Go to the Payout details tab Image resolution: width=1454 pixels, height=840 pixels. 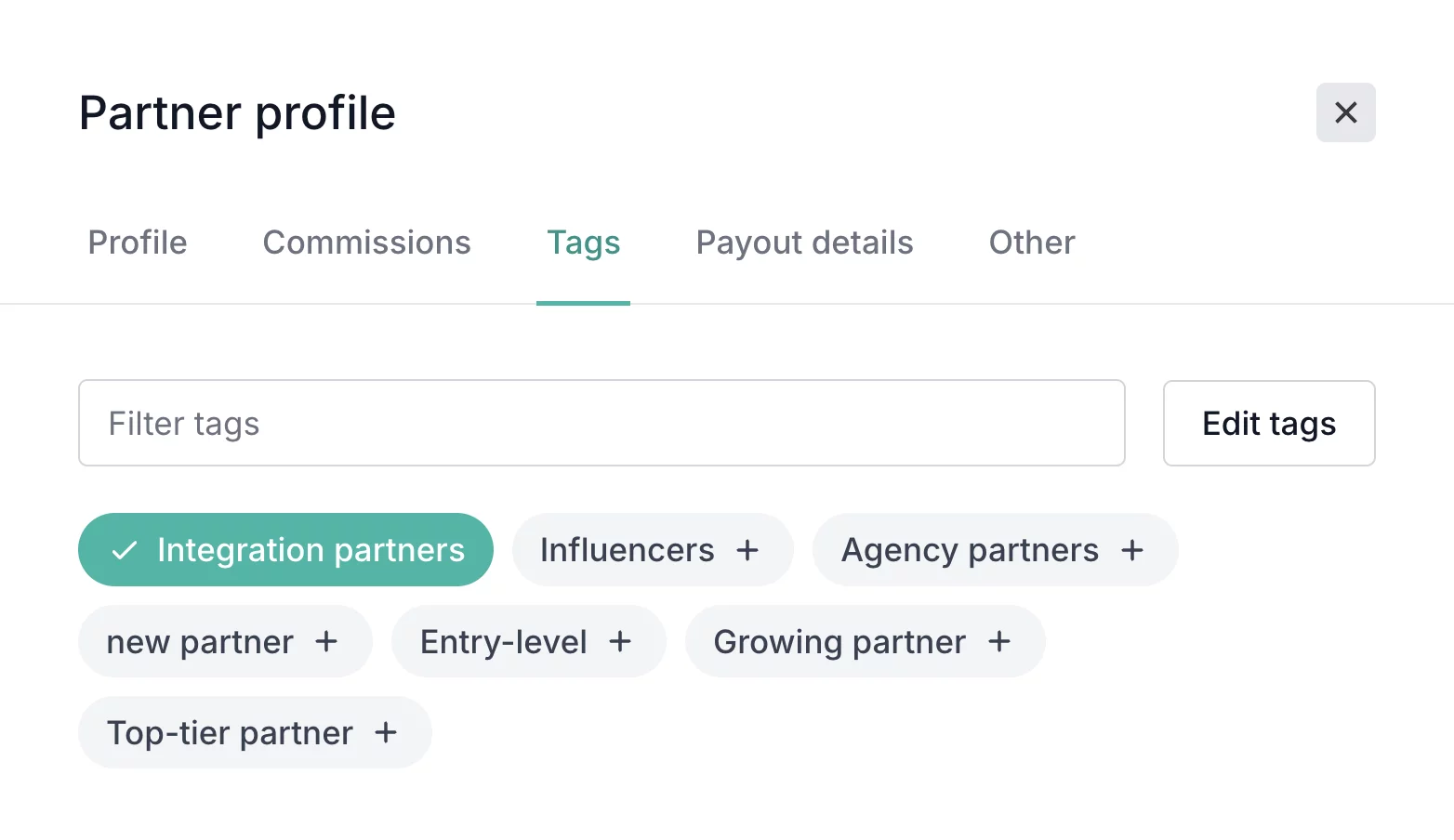[x=804, y=243]
